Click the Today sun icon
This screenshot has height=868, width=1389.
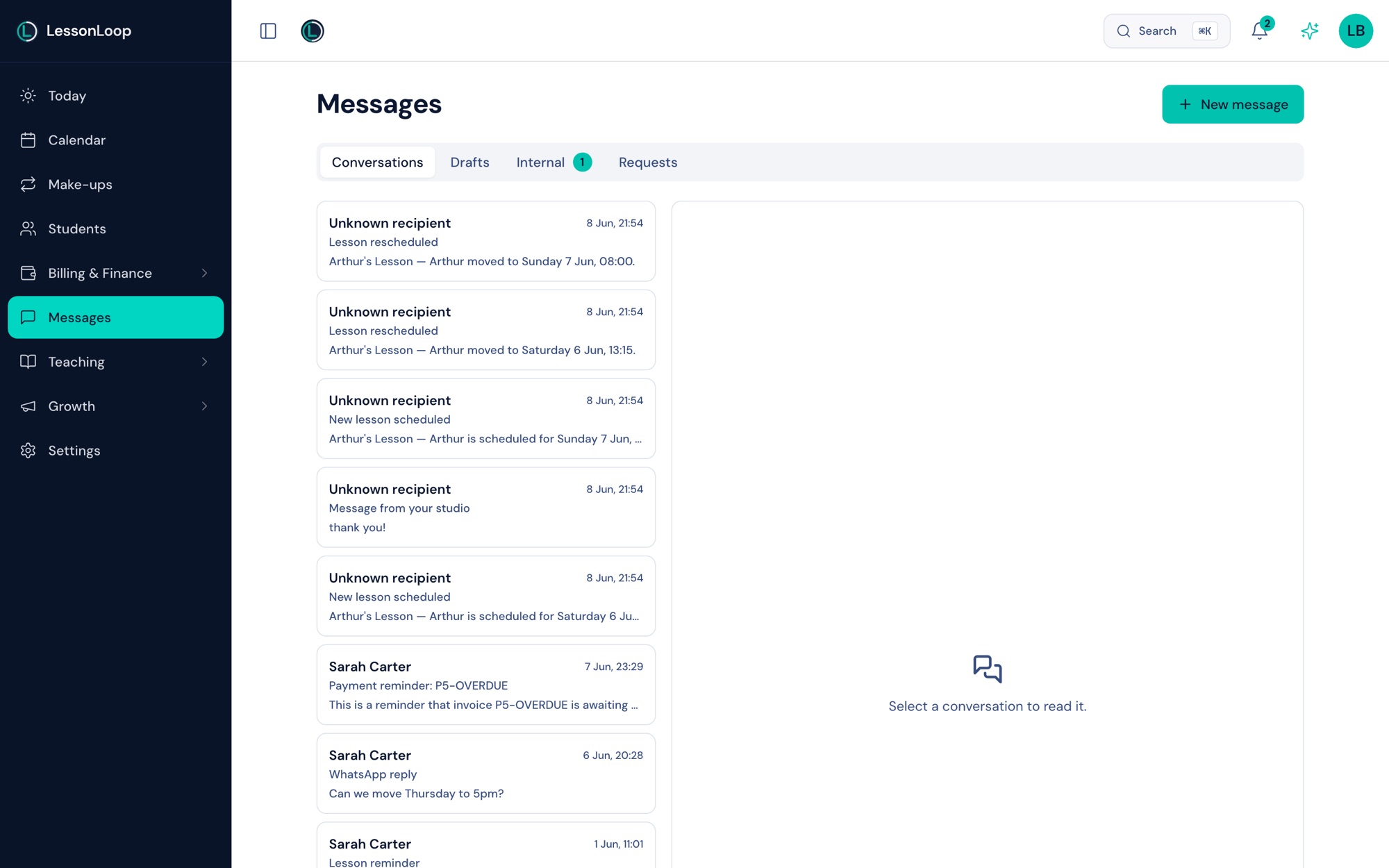coord(28,96)
